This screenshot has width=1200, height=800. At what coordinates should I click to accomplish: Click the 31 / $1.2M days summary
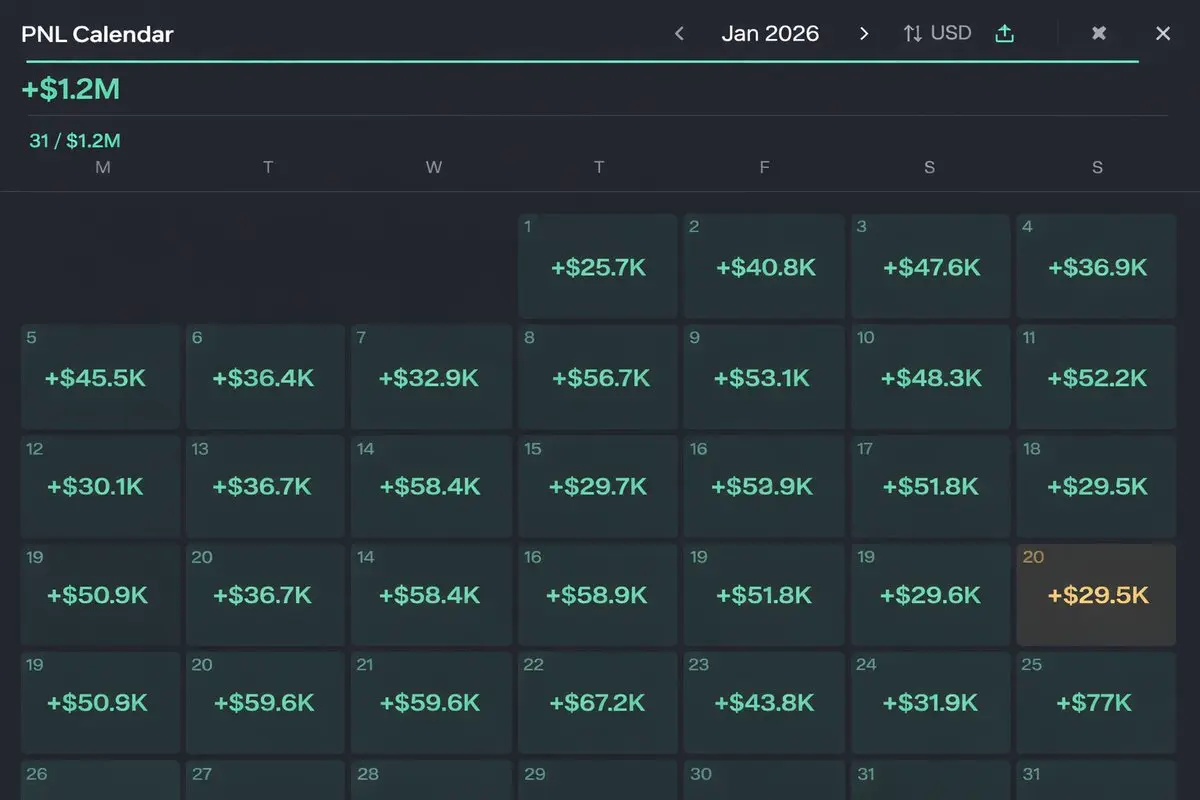(x=75, y=141)
